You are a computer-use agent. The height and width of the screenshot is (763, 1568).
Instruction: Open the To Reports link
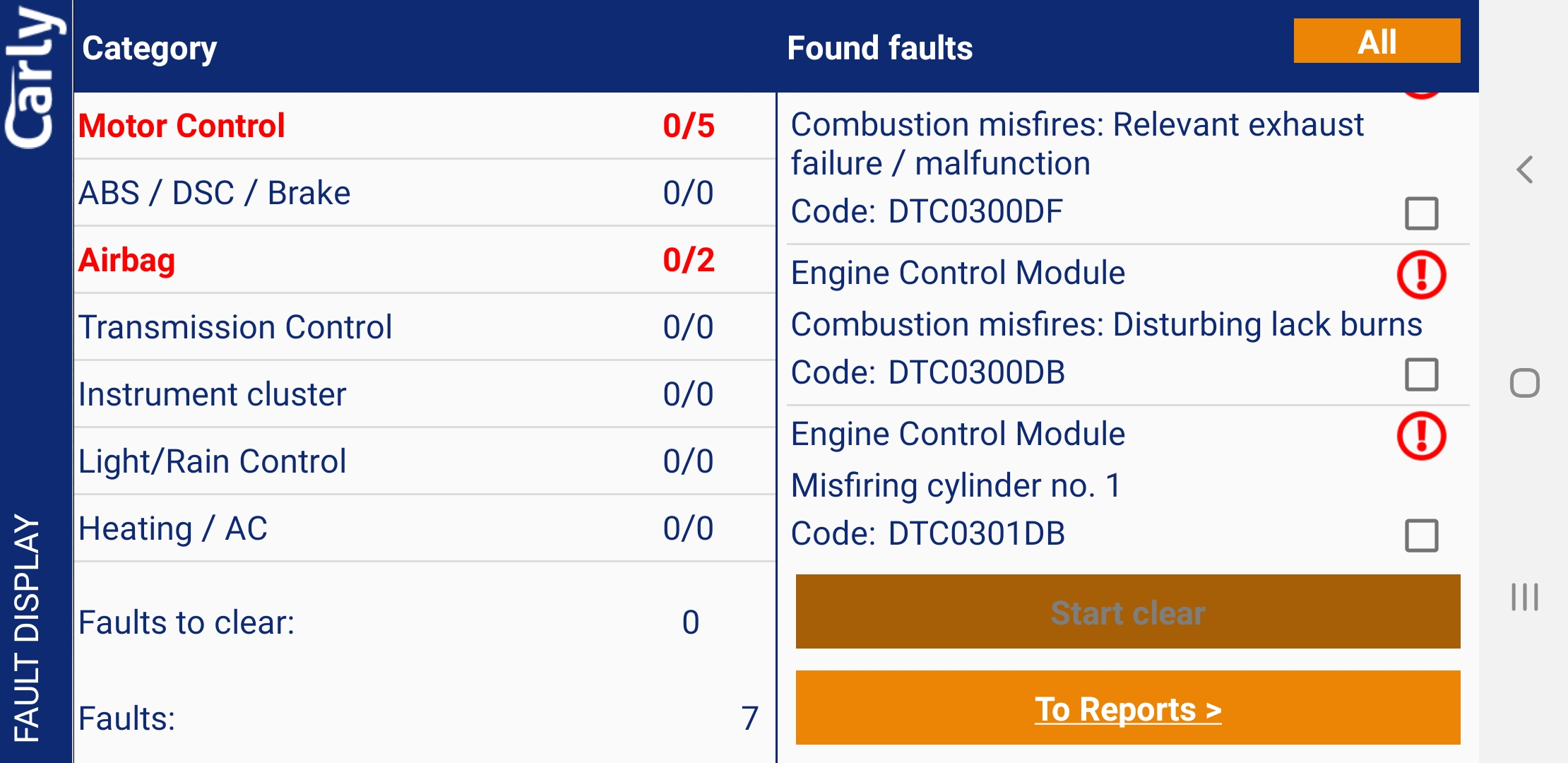point(1127,709)
